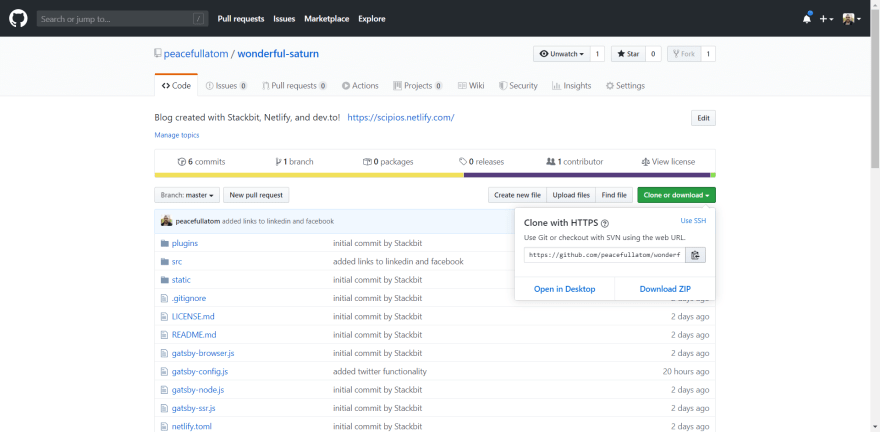The height and width of the screenshot is (432, 880).
Task: Focus the Search or jump to field
Action: 122,19
